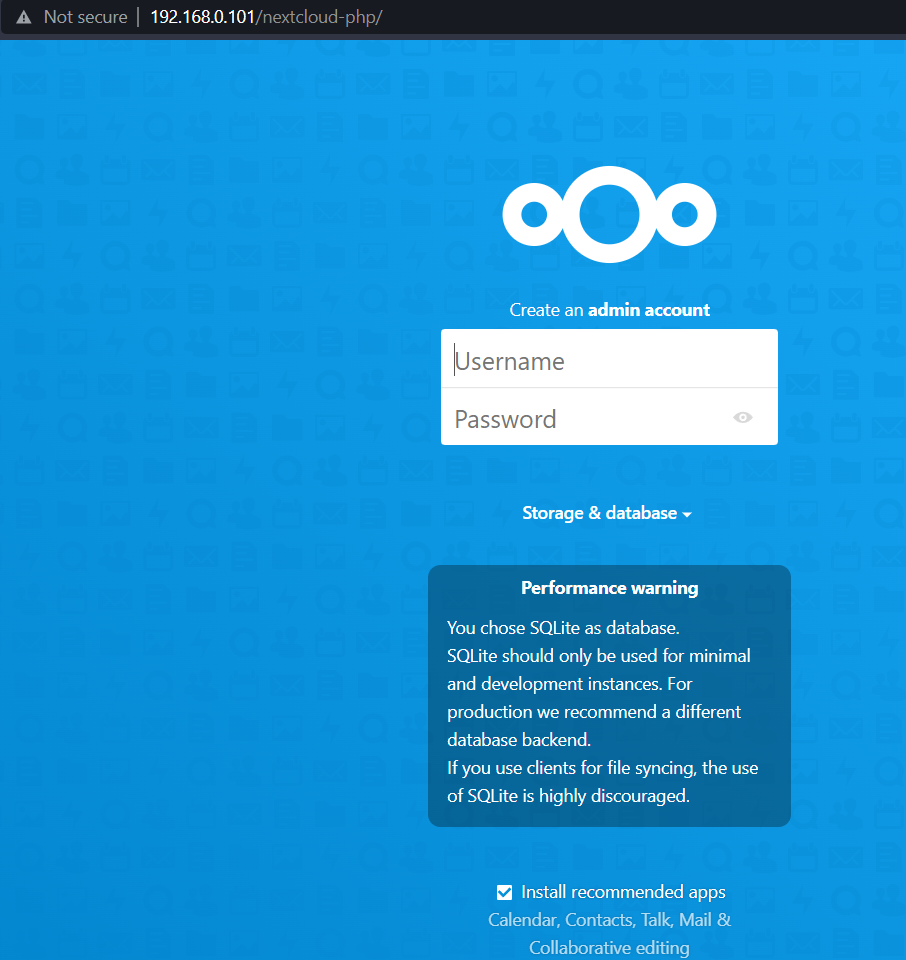Click 'Install recommended apps' label
Screen dimensions: 906x960
tap(623, 892)
